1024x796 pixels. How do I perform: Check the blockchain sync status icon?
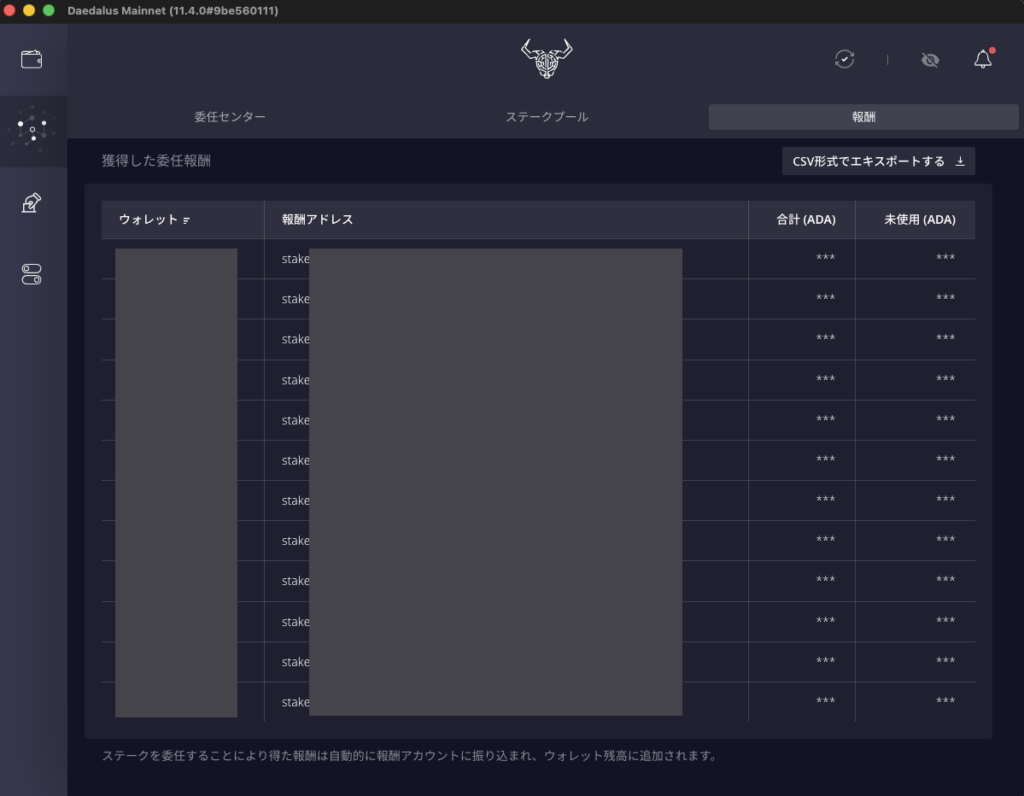(x=844, y=59)
